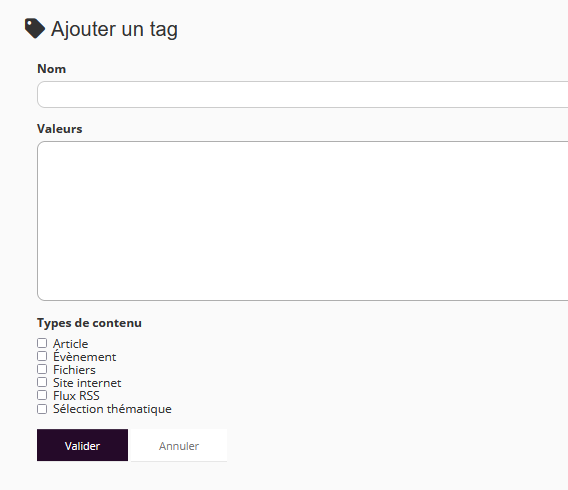Cancel tag creation with Annuler button
568x490 pixels.
179,445
